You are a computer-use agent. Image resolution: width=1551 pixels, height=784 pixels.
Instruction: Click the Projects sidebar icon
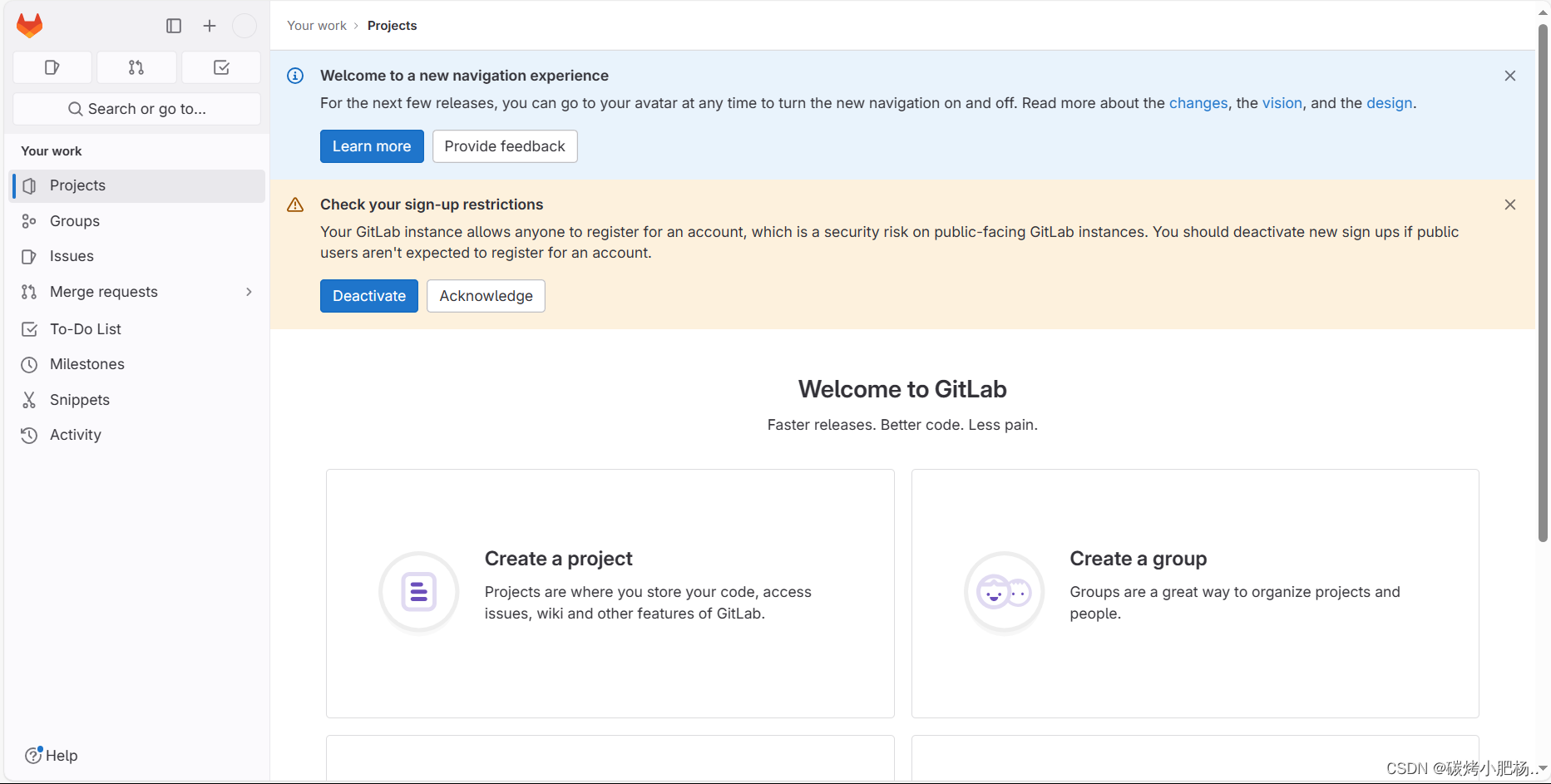[29, 186]
